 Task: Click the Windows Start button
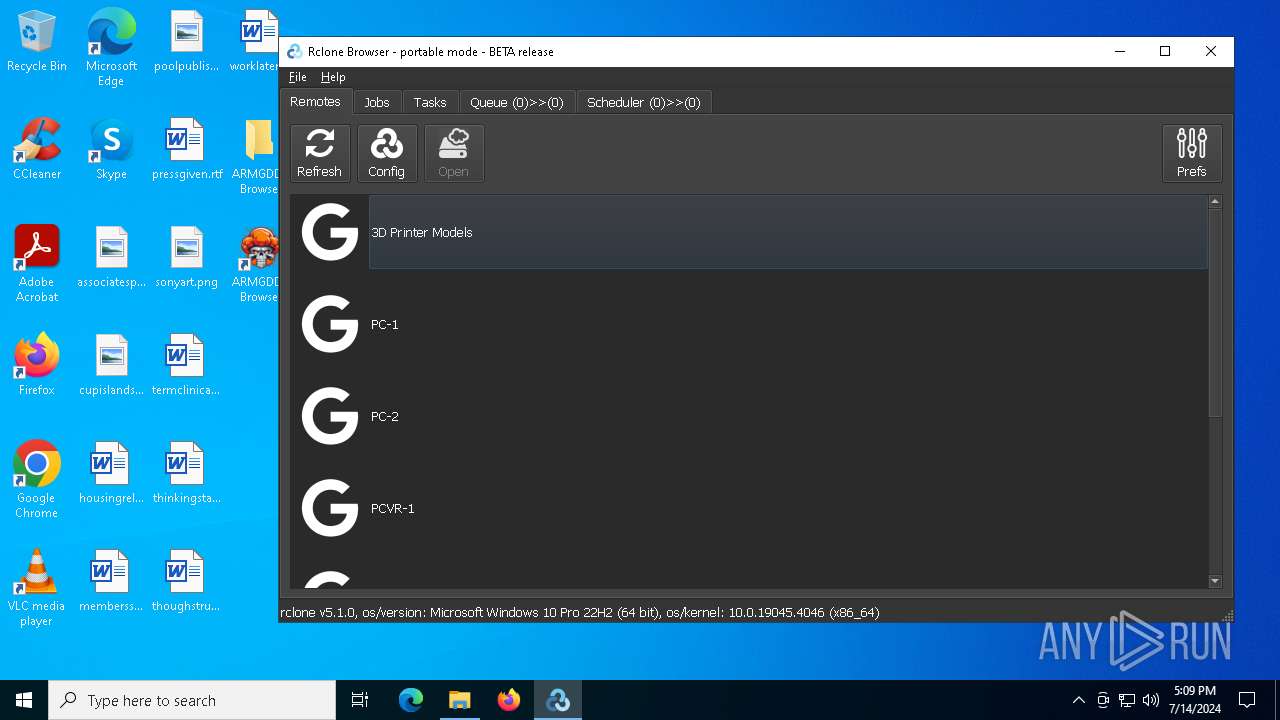click(24, 700)
